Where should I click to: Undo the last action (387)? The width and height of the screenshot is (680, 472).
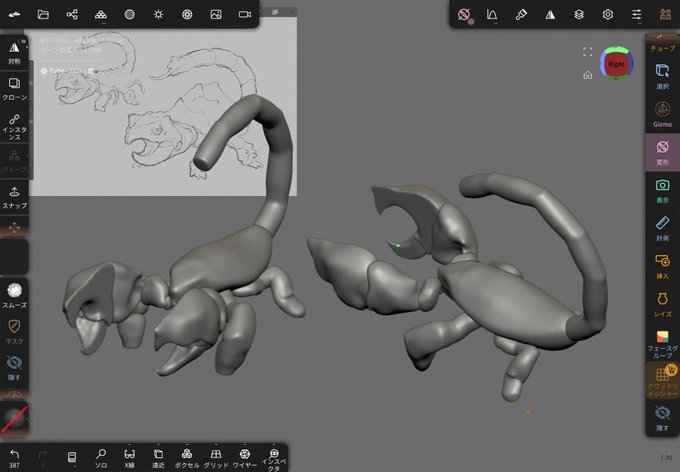14,458
